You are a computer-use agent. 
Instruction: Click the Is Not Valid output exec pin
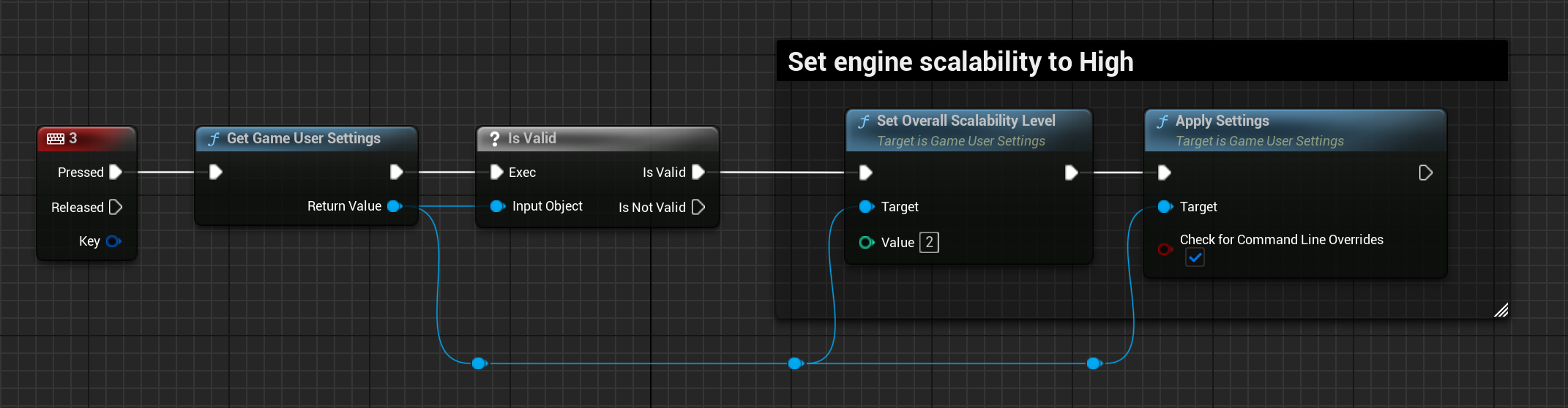click(698, 207)
